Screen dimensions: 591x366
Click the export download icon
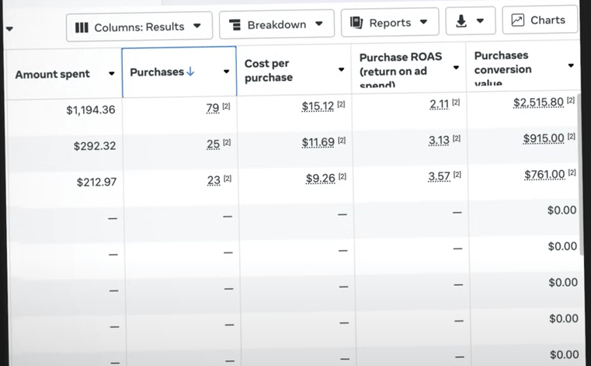[x=461, y=21]
